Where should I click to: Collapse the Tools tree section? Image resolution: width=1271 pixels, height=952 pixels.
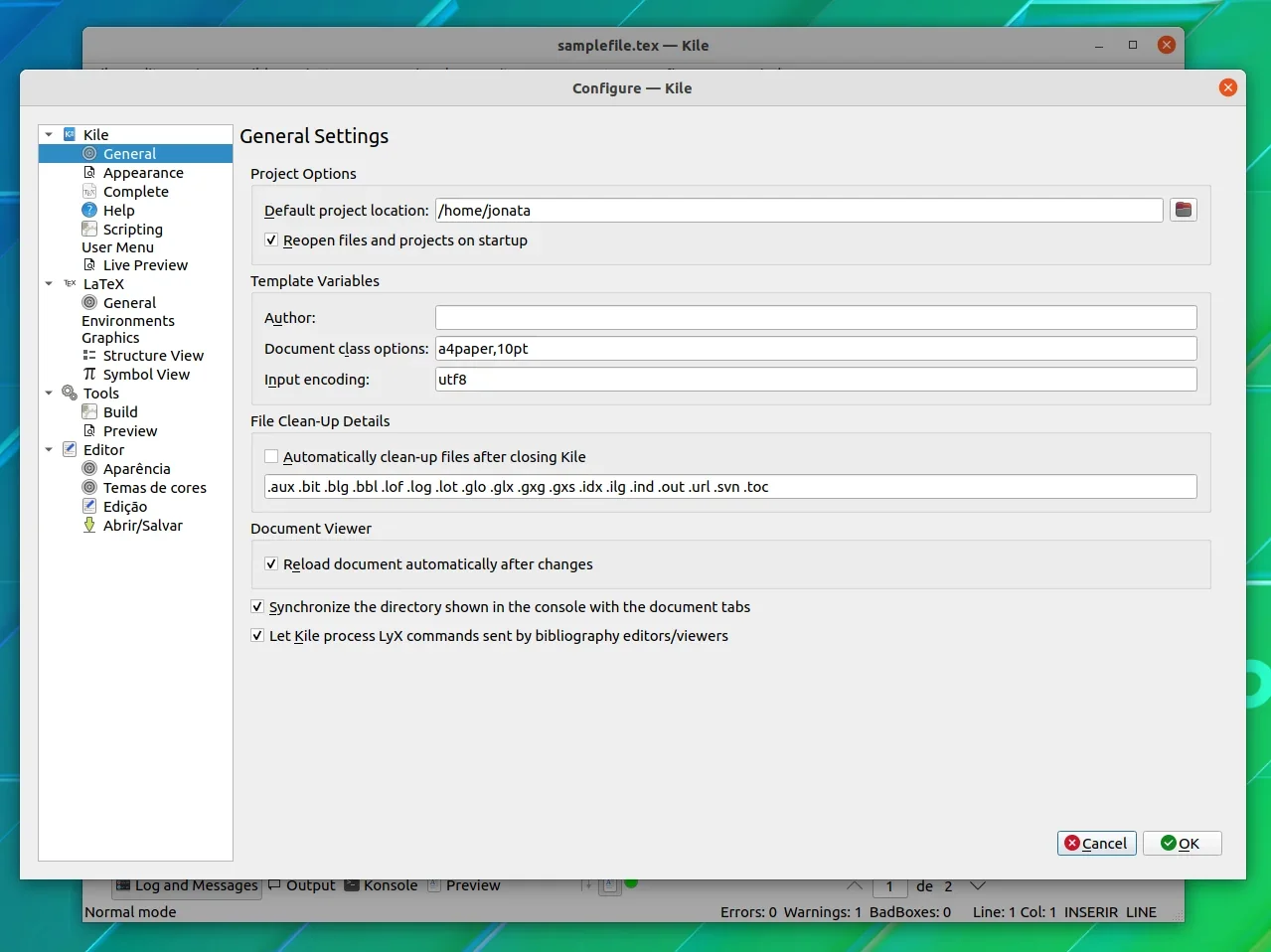click(x=49, y=394)
